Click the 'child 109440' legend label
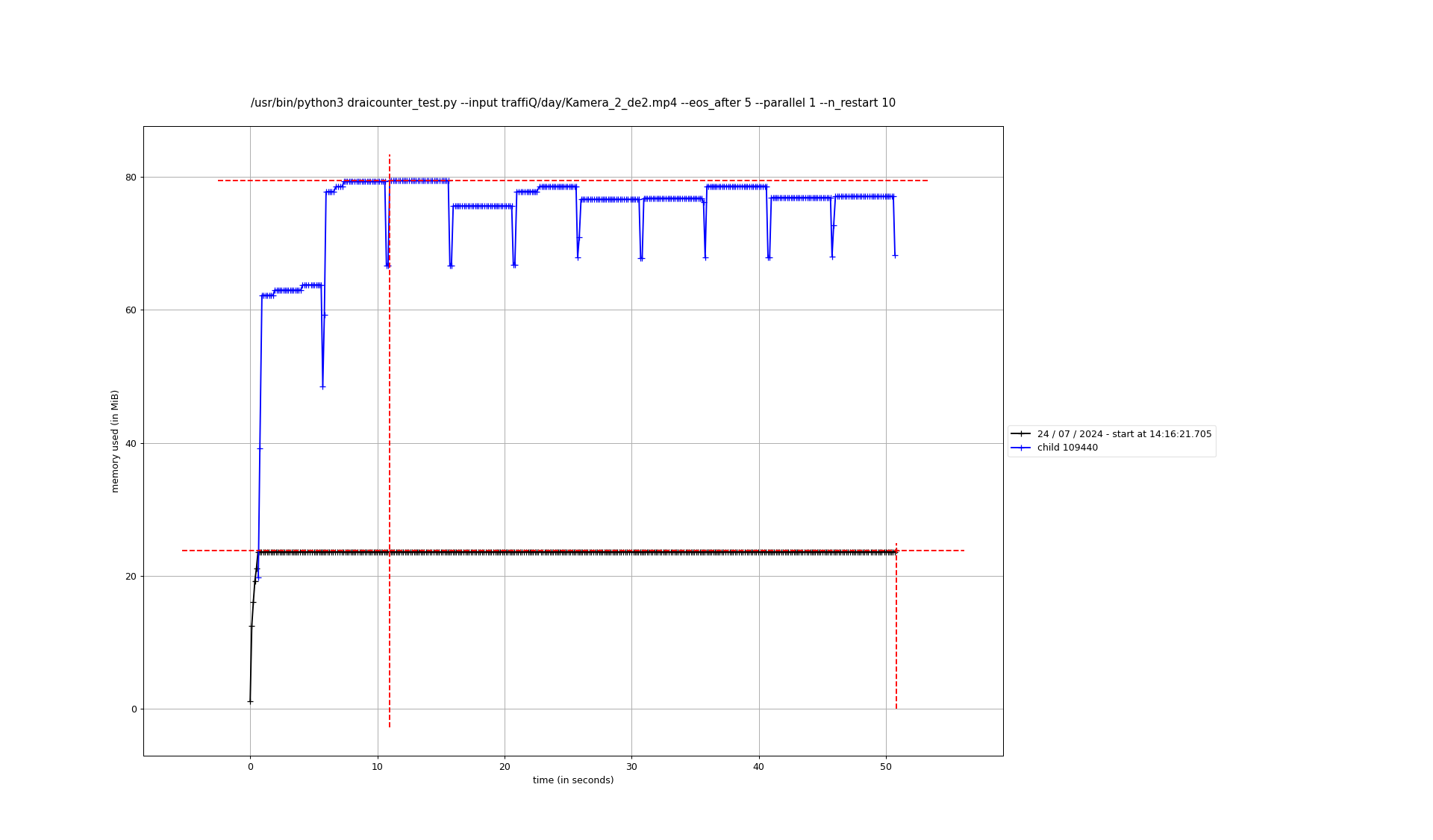The image size is (1433, 840). coord(1067,448)
